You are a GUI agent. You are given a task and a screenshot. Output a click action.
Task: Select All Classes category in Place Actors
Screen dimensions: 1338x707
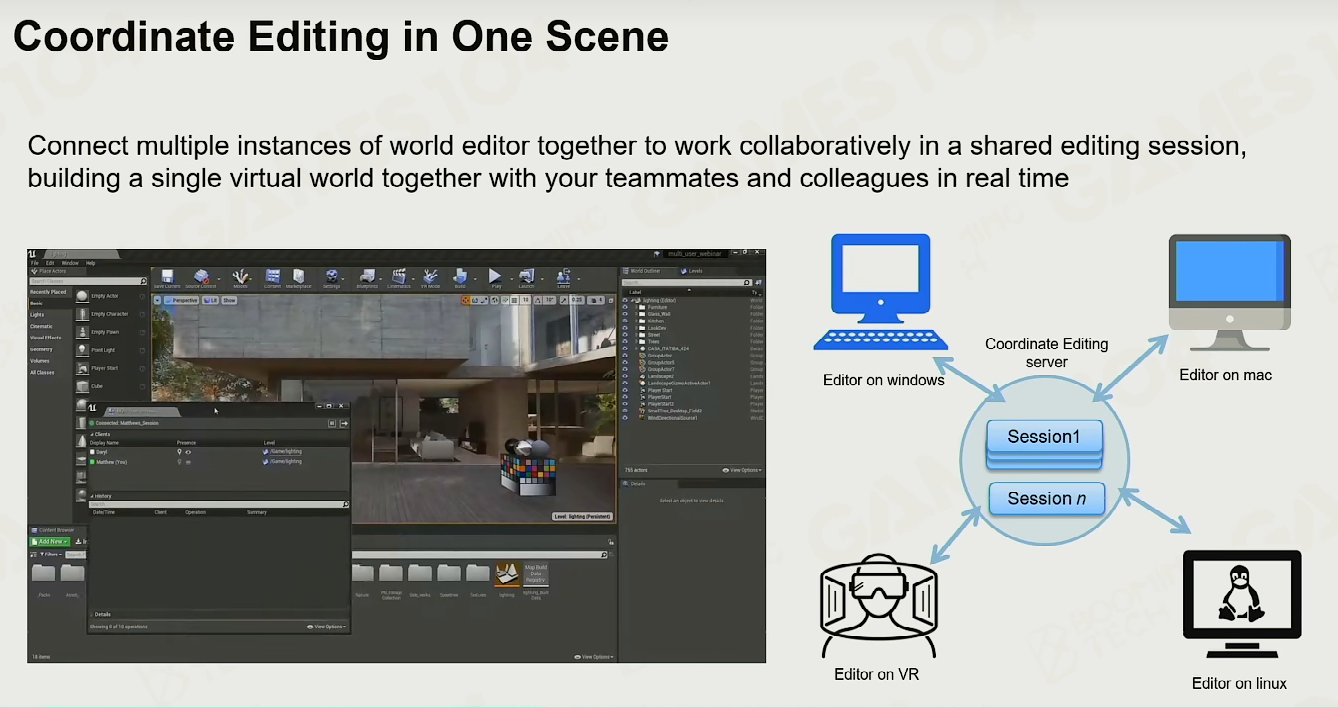click(x=42, y=372)
